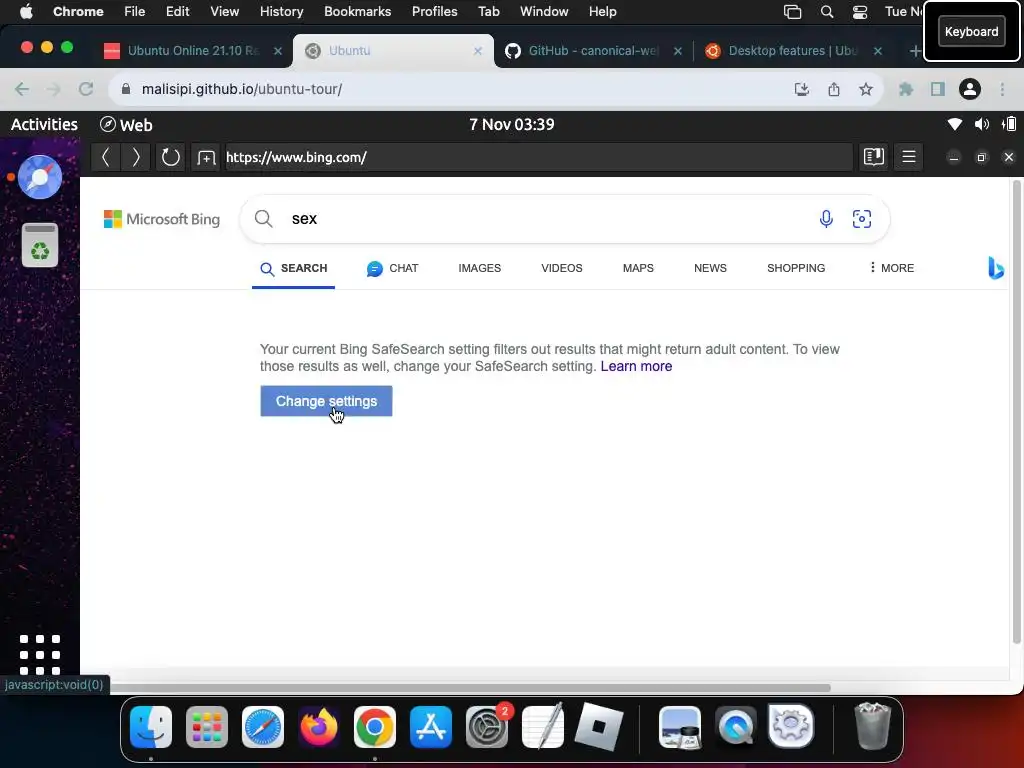This screenshot has height=768, width=1024.
Task: Open the Web app menu in Ubuntu top bar
Action: (x=126, y=125)
